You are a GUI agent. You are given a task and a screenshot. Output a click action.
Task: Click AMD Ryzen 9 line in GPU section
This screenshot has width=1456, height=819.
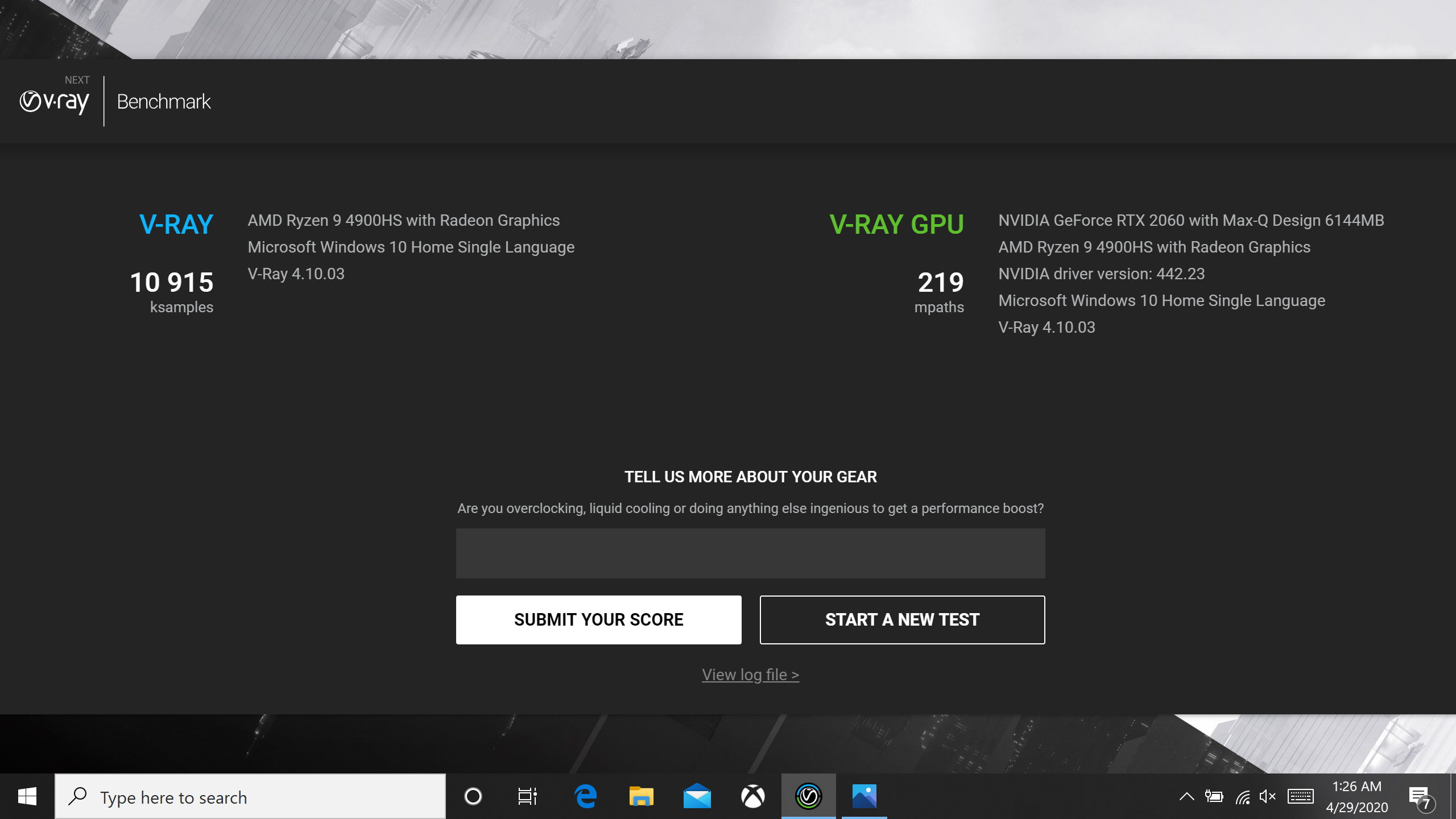[1154, 247]
